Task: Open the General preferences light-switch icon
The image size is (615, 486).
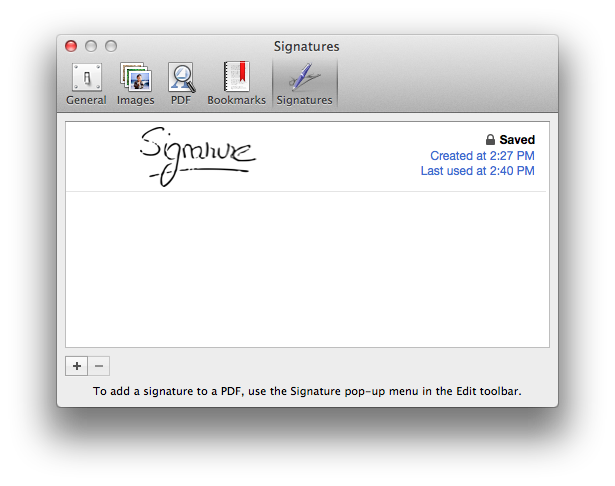Action: click(x=86, y=77)
